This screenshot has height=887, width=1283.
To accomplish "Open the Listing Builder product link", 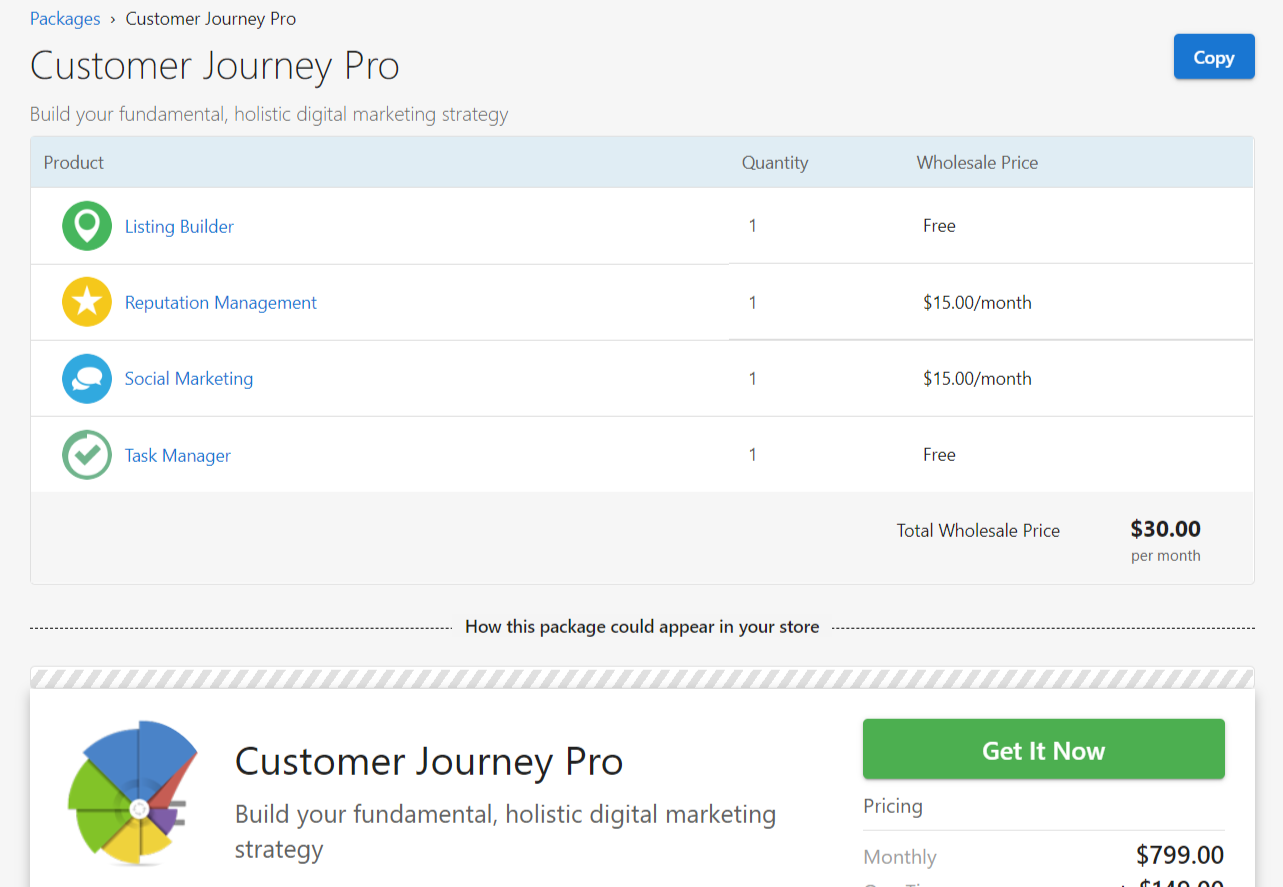I will pos(179,226).
